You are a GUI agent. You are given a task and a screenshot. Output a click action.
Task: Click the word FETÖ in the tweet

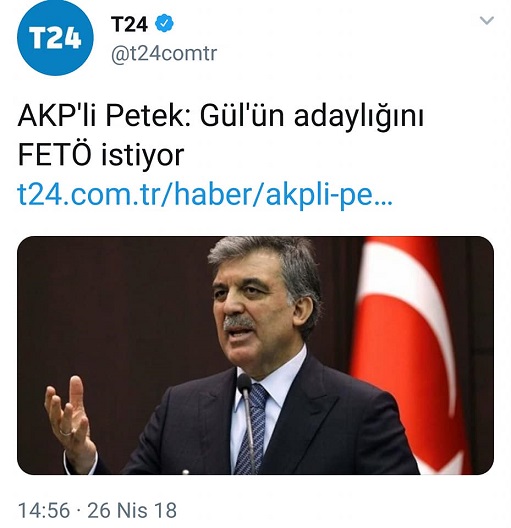[55, 156]
